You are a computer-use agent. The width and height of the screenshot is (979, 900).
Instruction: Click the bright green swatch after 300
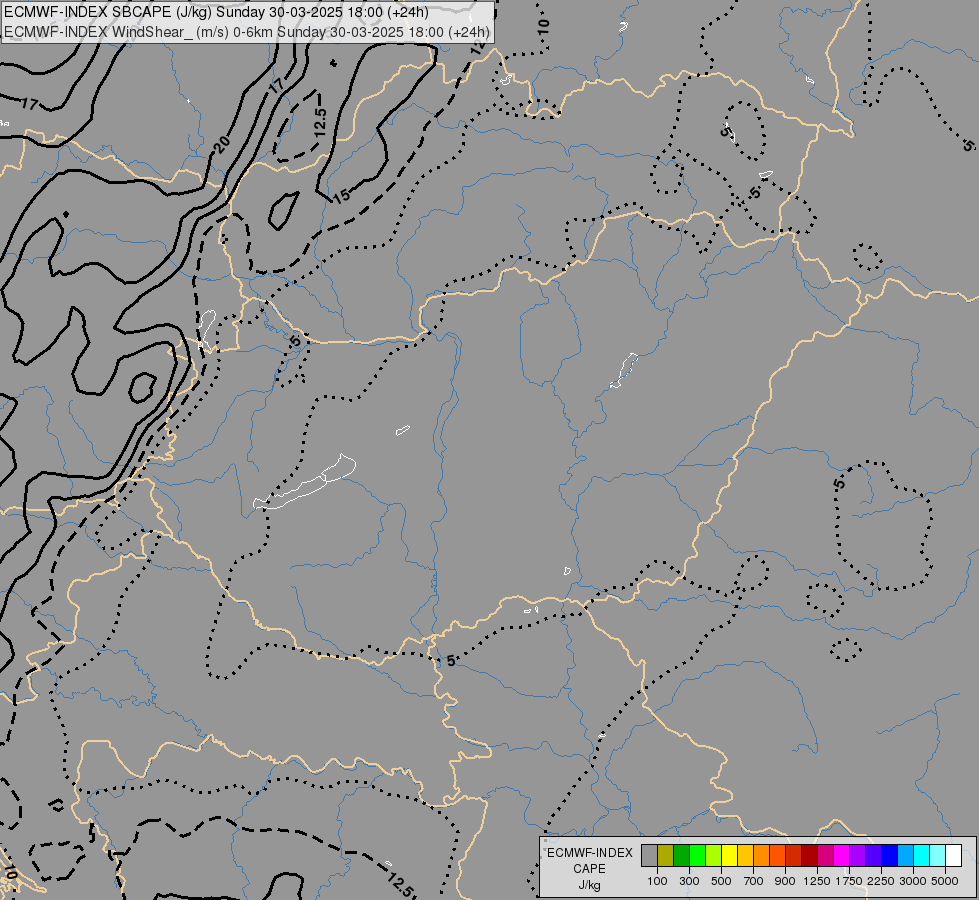pyautogui.click(x=697, y=855)
